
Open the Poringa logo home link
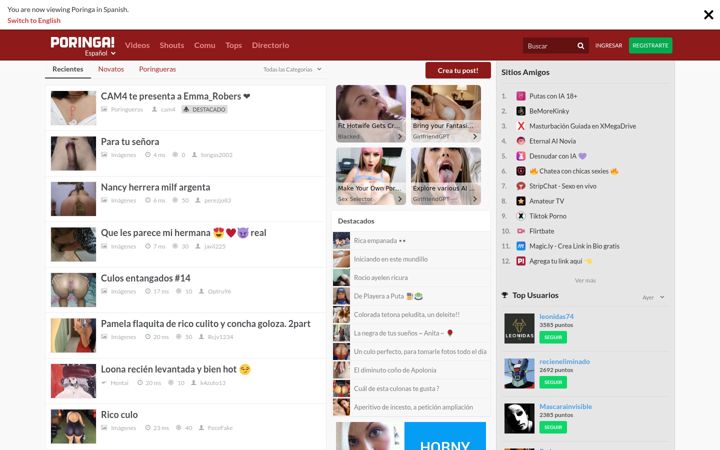(x=83, y=42)
